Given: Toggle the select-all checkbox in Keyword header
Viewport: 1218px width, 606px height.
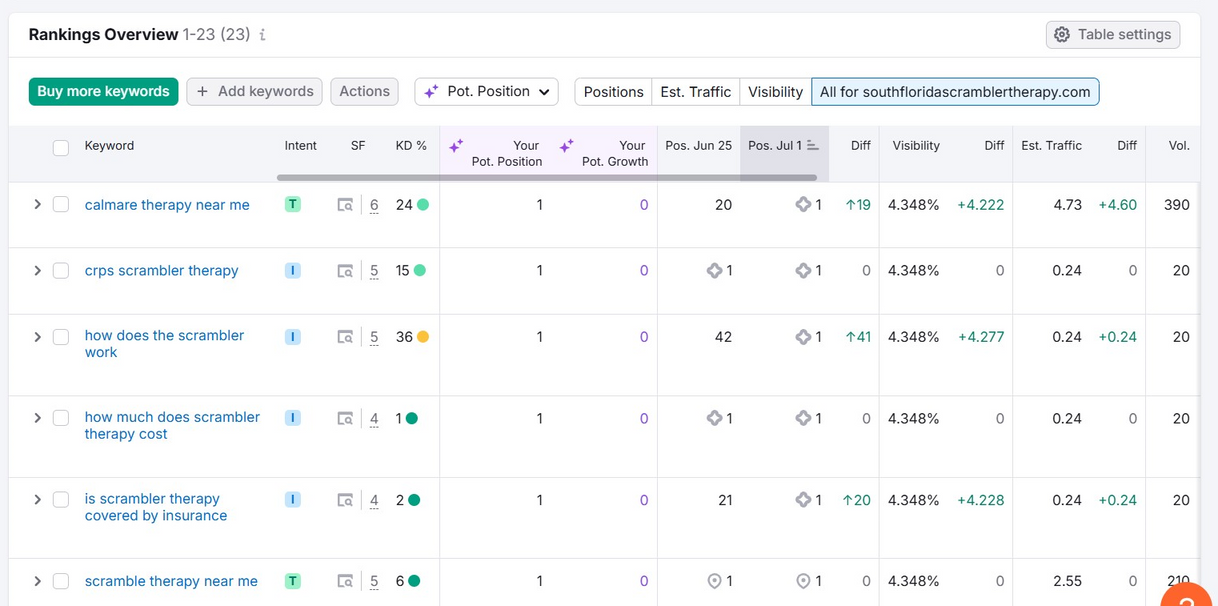Looking at the screenshot, I should [x=61, y=148].
